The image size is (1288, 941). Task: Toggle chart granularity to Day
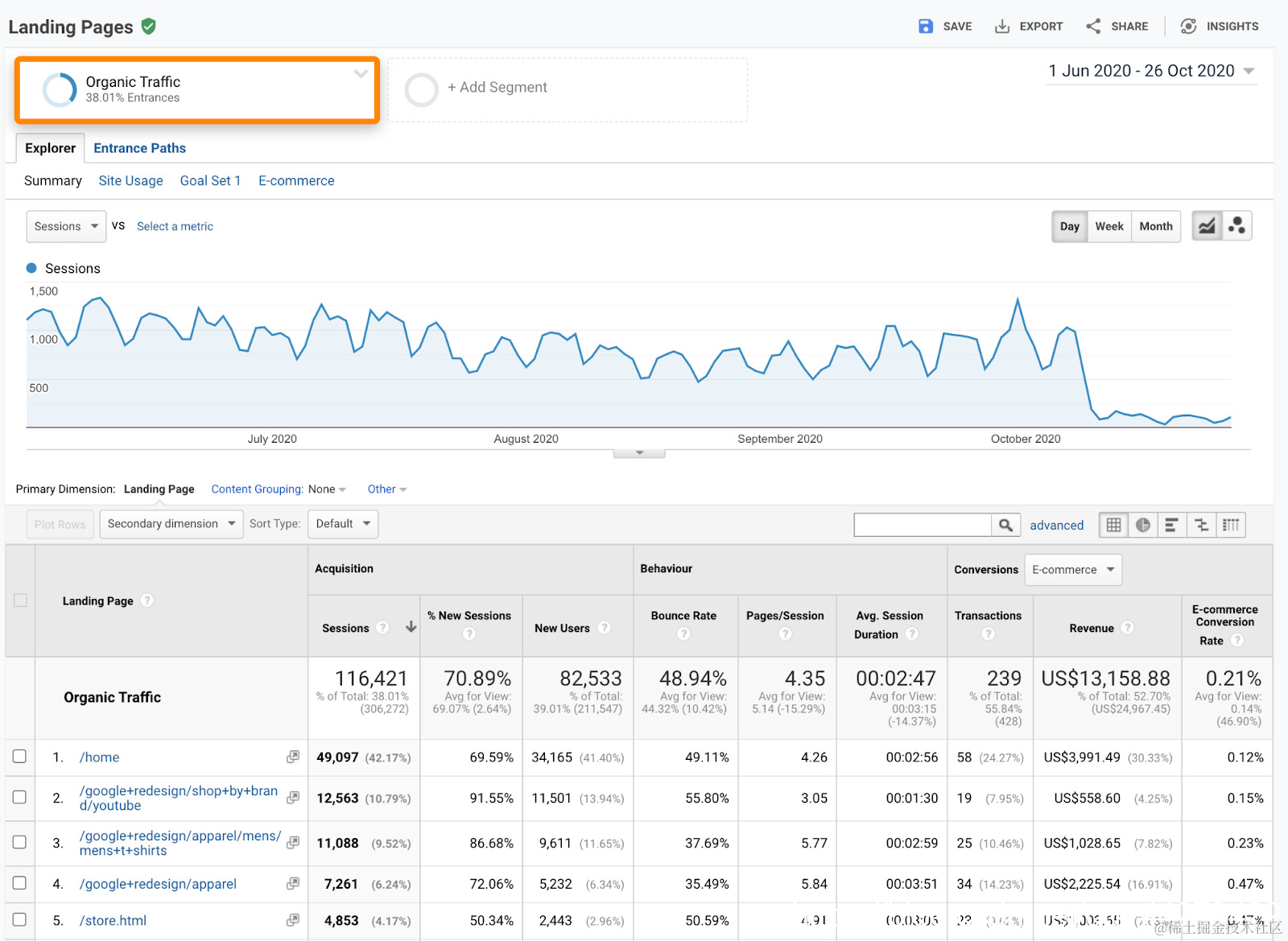point(1070,227)
